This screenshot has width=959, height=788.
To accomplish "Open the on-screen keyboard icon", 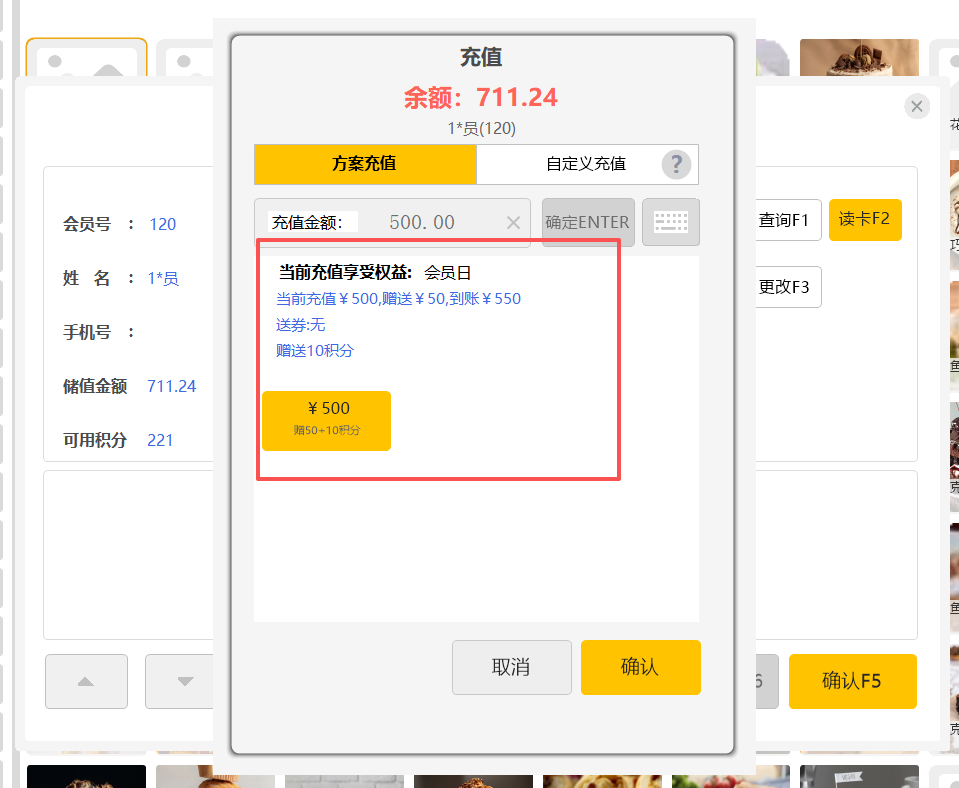I will coord(670,222).
